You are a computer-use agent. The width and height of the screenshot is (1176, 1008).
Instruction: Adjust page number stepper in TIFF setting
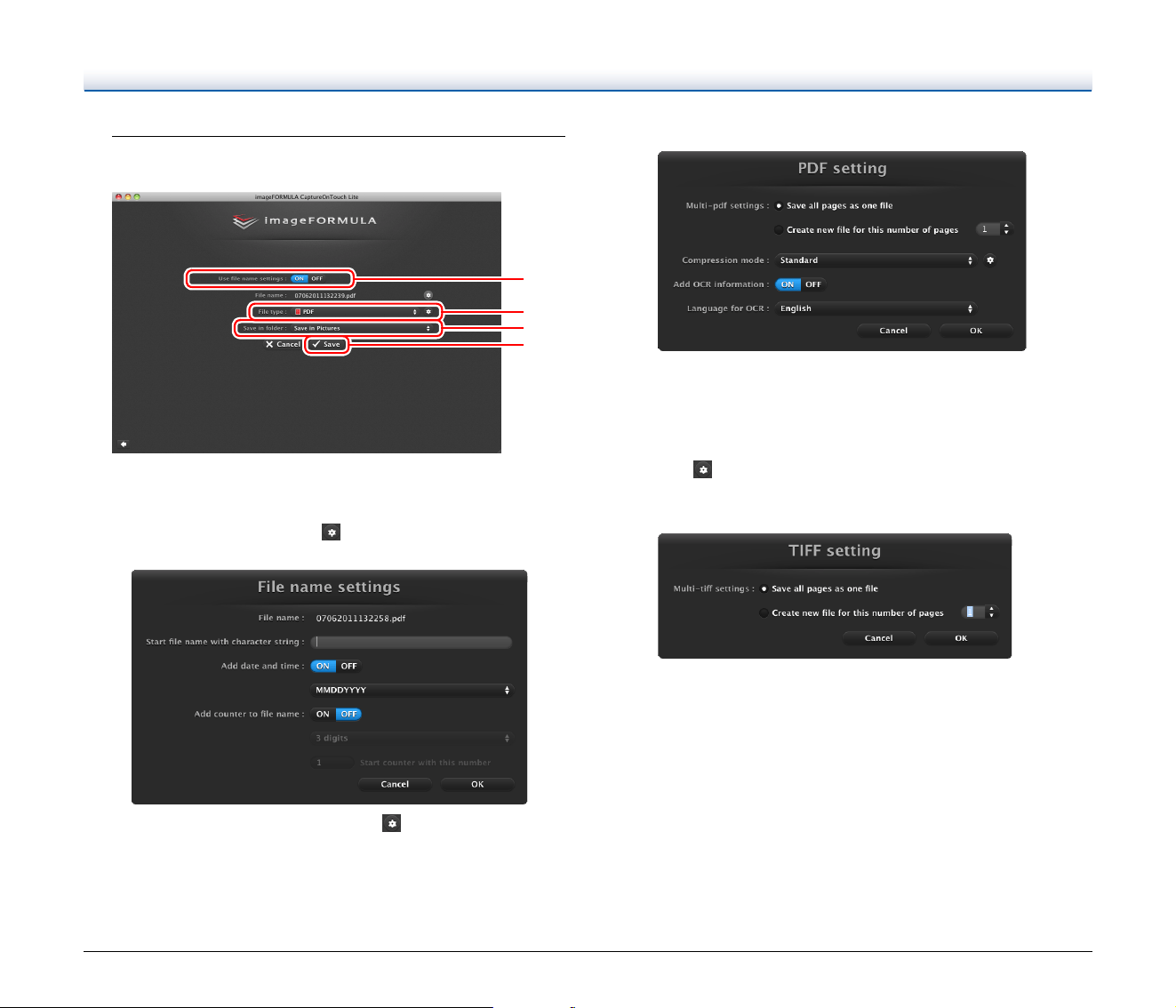tap(992, 612)
